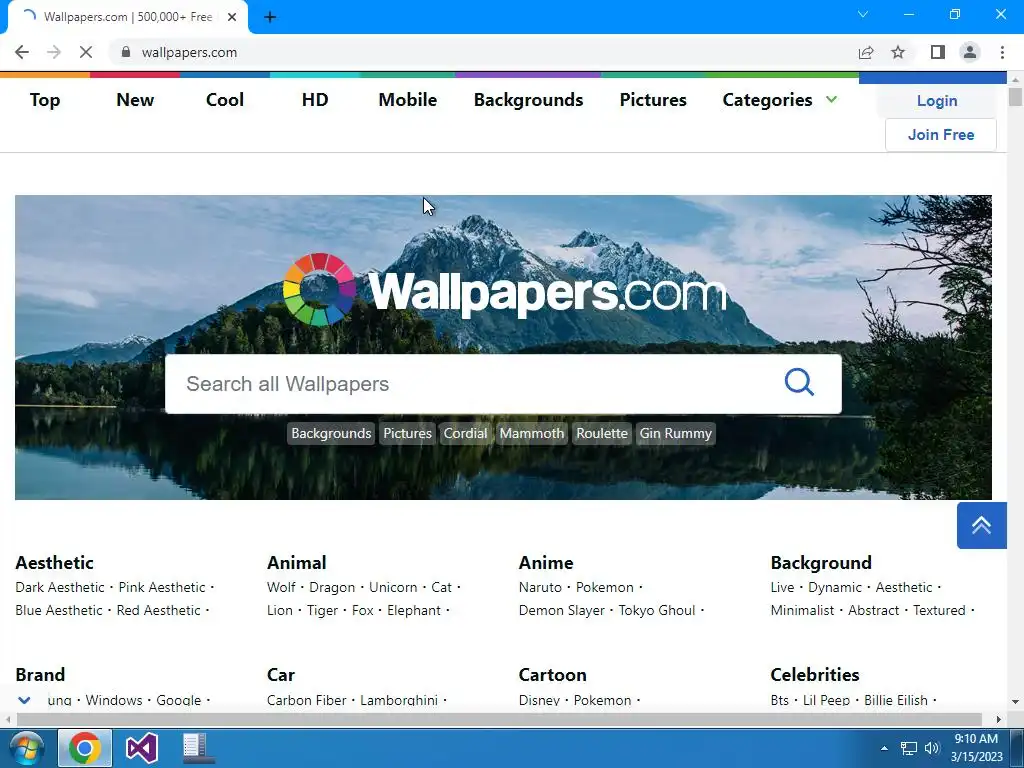This screenshot has height=768, width=1024.
Task: Click the vertical scrollbar down arrow
Action: pos(1016,702)
